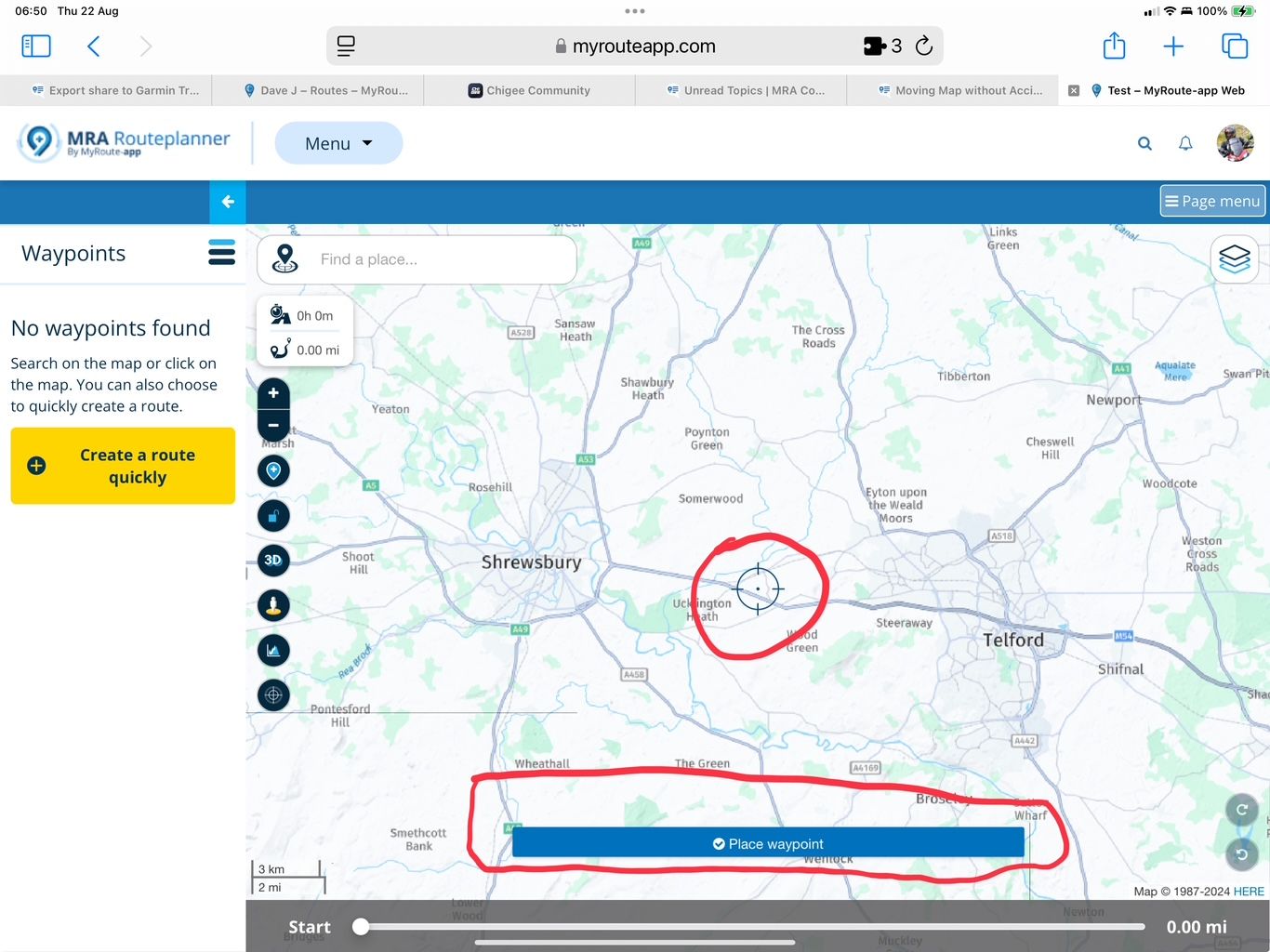Switch to Chigee Community tab

pos(529,90)
